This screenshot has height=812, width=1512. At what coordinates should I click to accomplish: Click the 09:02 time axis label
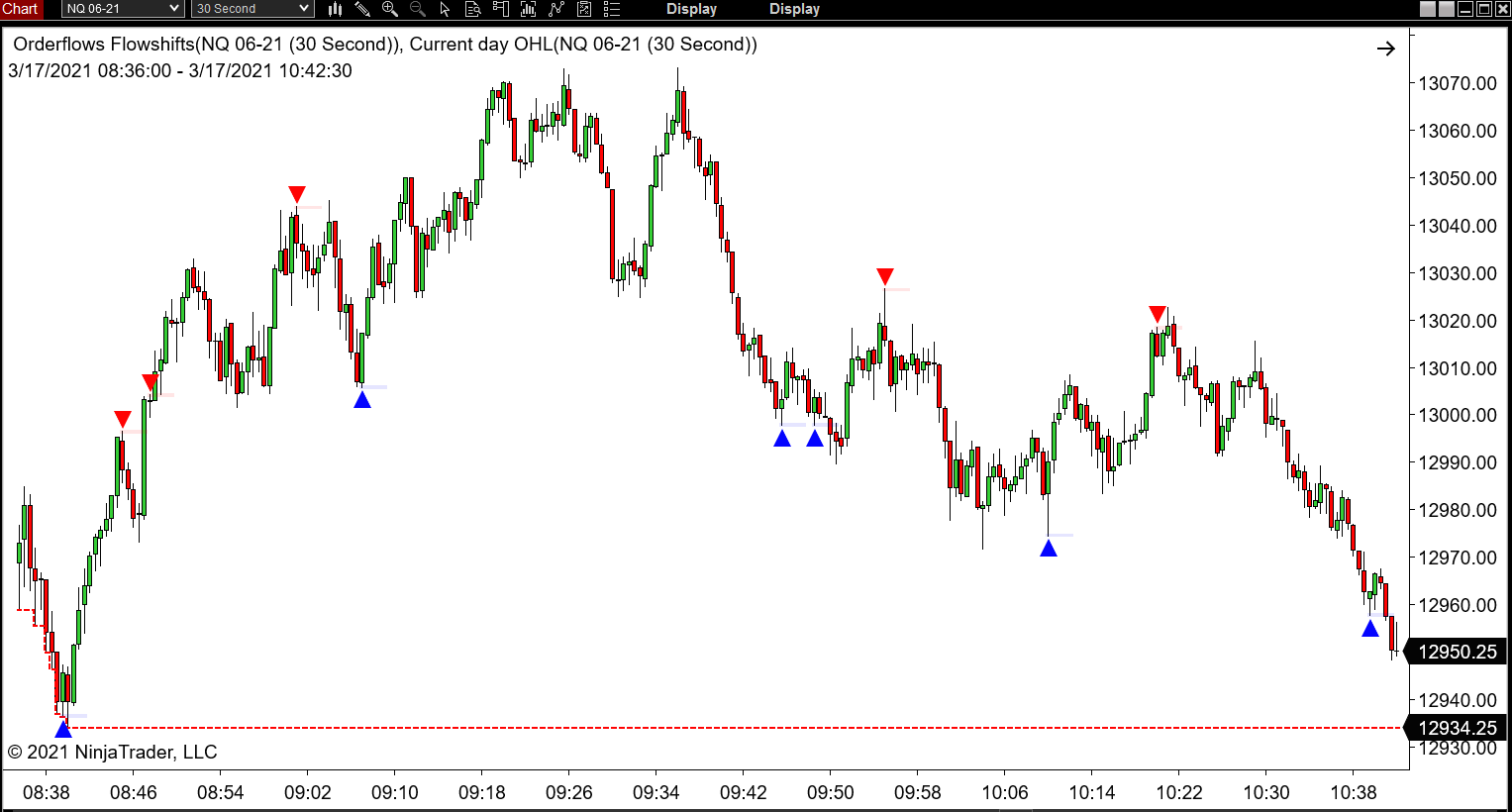pos(308,792)
